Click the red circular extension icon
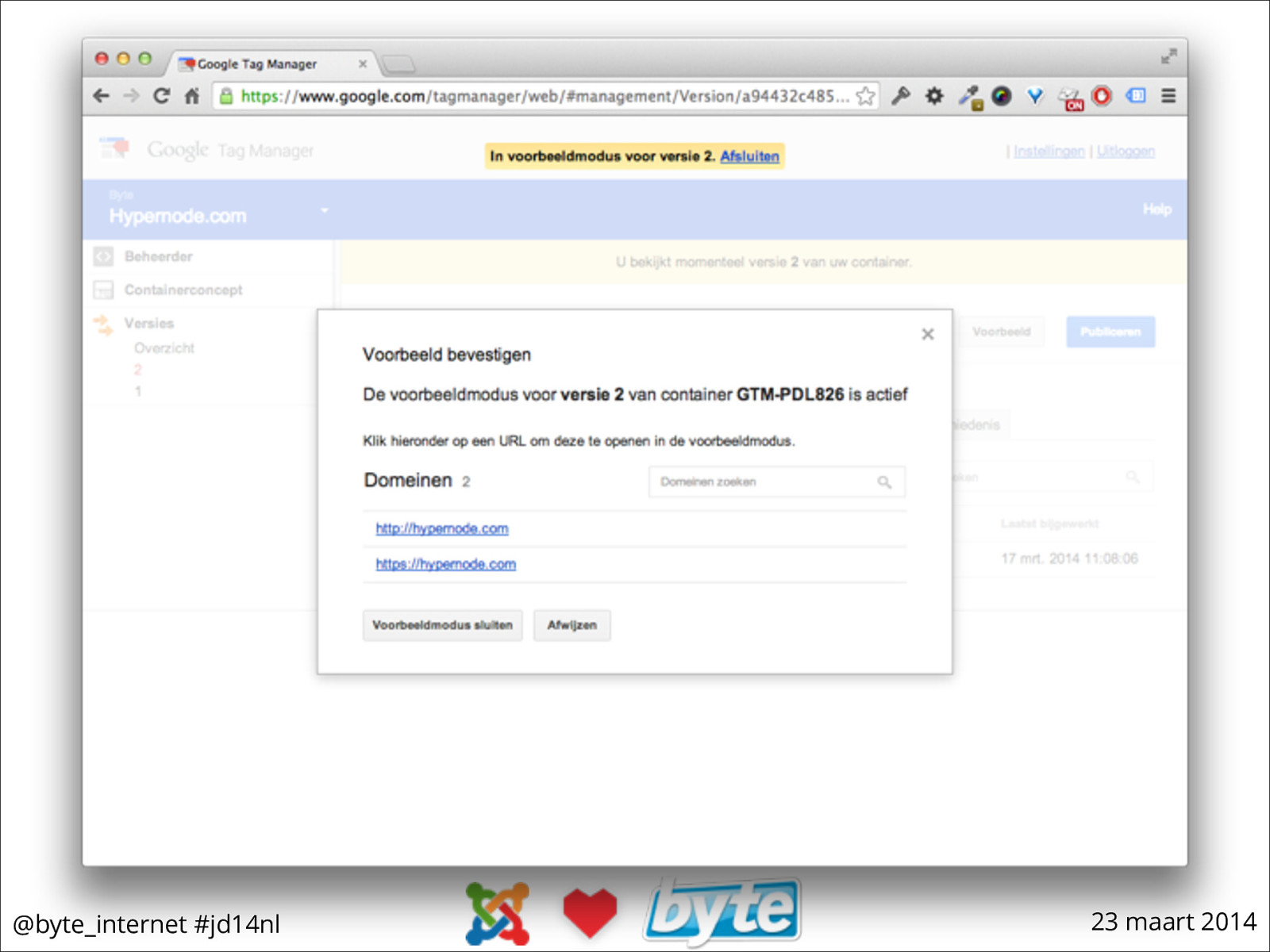1270x952 pixels. [1102, 96]
